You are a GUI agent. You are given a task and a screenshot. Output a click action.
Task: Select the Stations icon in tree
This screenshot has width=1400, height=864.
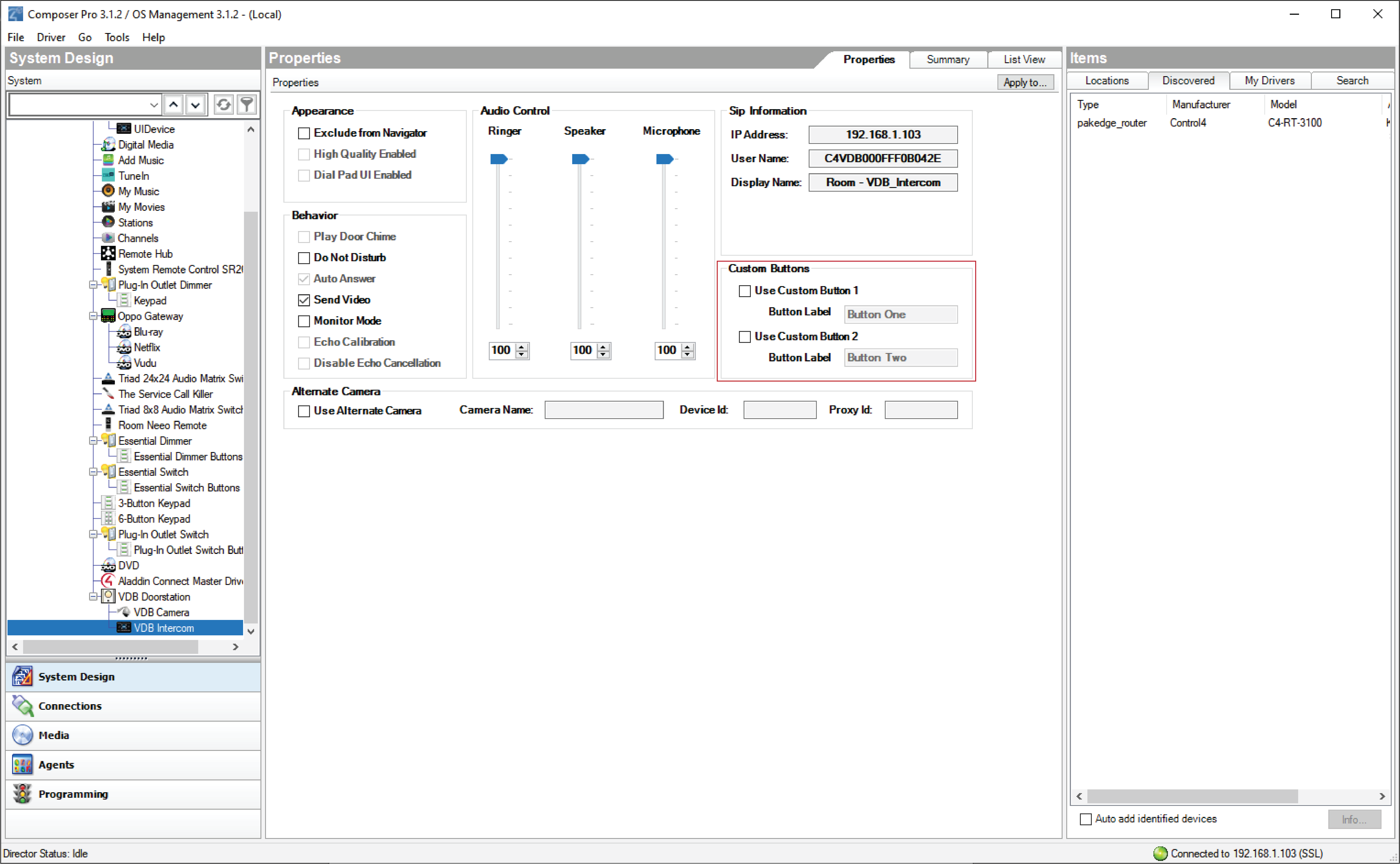pyautogui.click(x=108, y=222)
